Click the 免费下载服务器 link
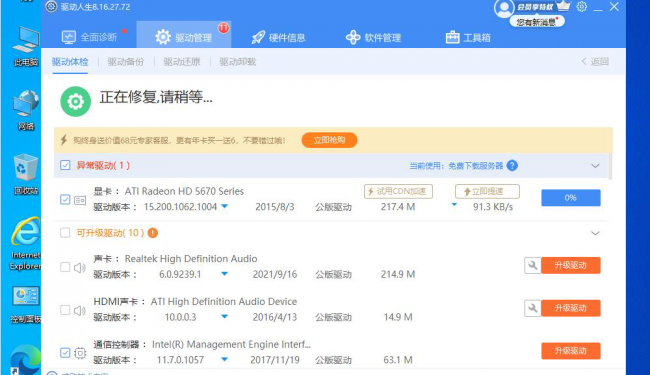Screen dimensions: 650x375 475,166
